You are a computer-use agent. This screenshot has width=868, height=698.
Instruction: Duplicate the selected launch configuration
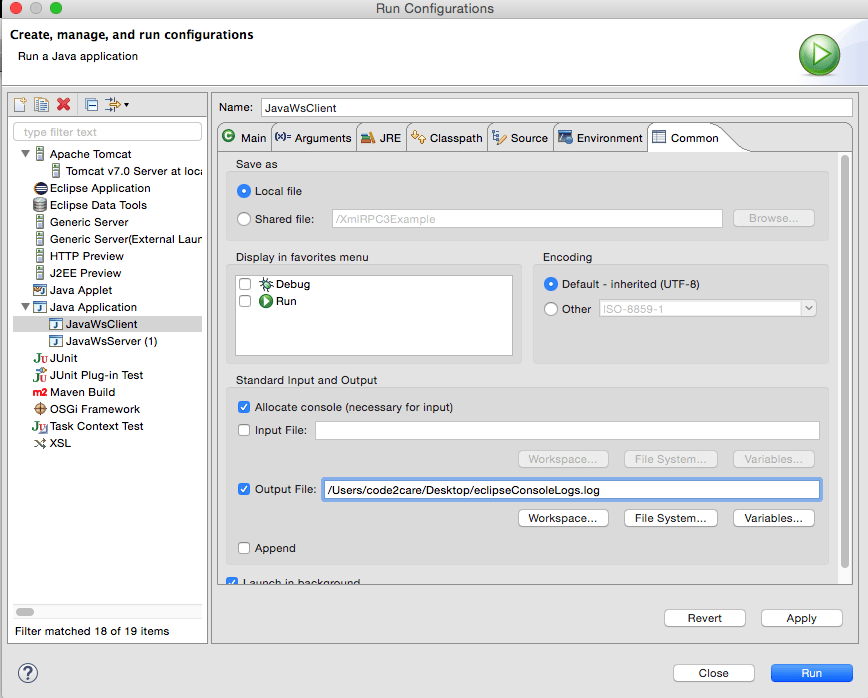coord(40,104)
